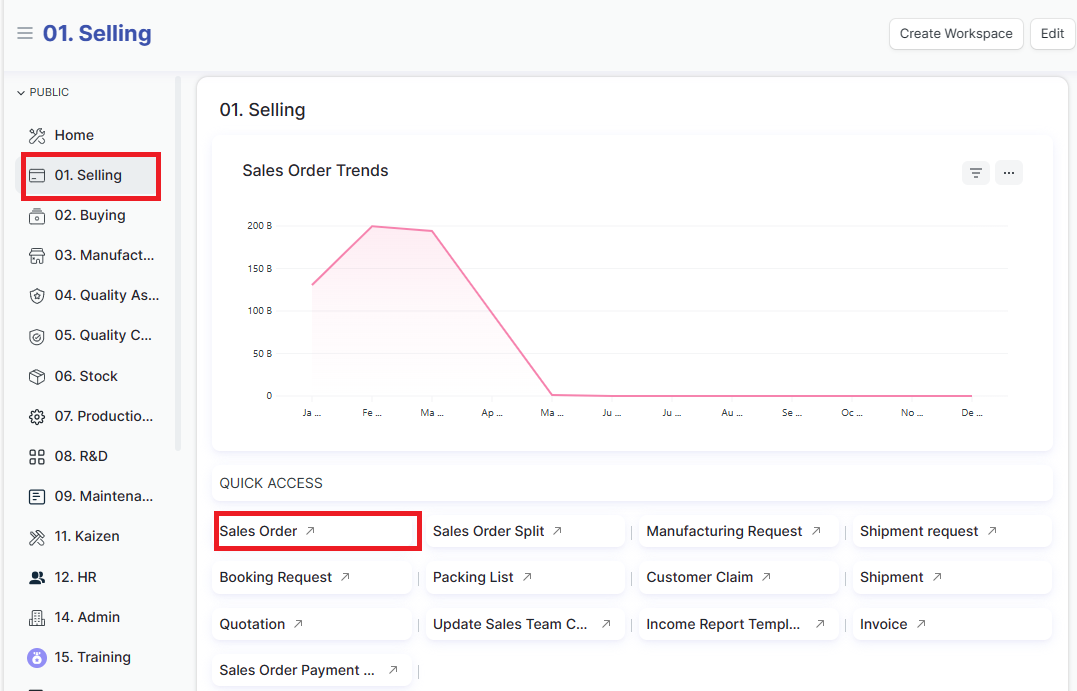The height and width of the screenshot is (691, 1077).
Task: Click the 02. Buying icon
Action: pyautogui.click(x=37, y=216)
